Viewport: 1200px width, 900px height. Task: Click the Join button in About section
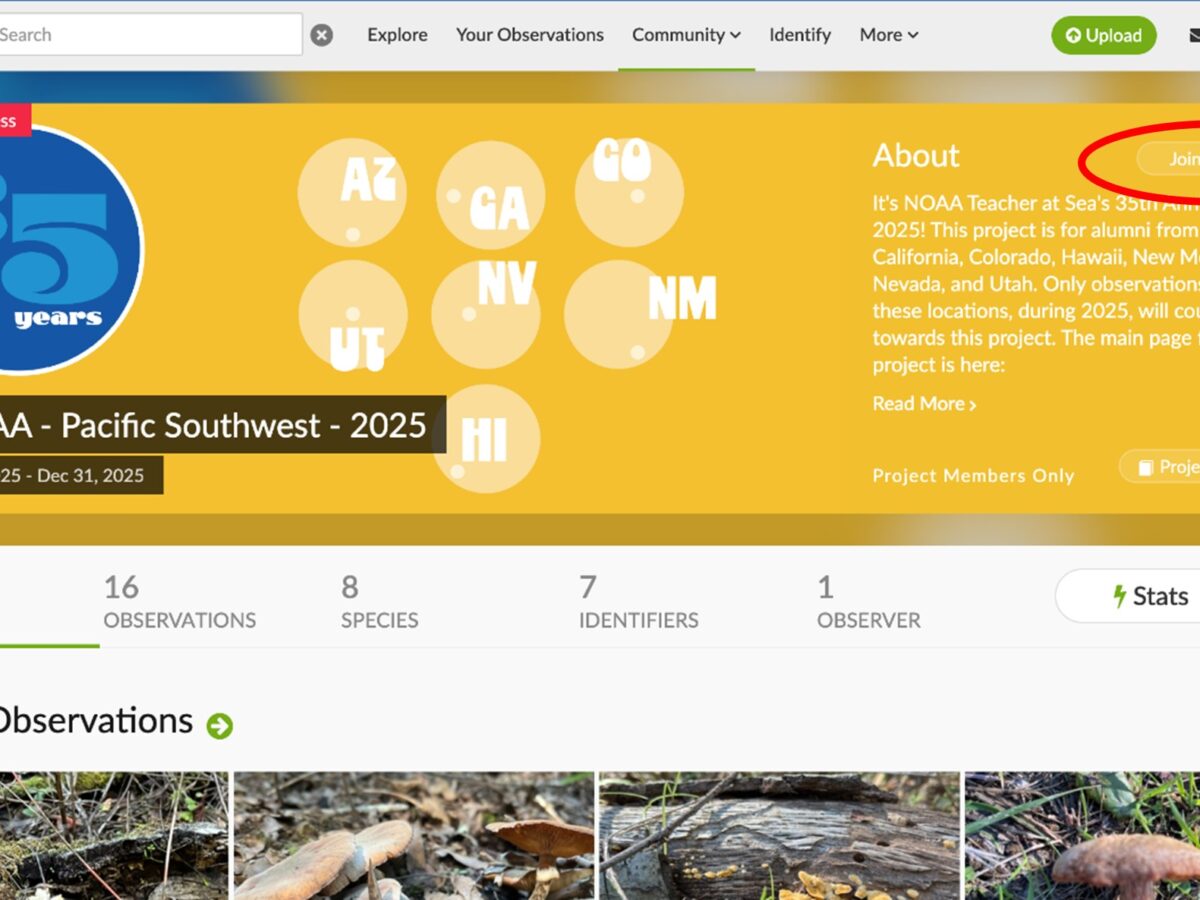1169,159
